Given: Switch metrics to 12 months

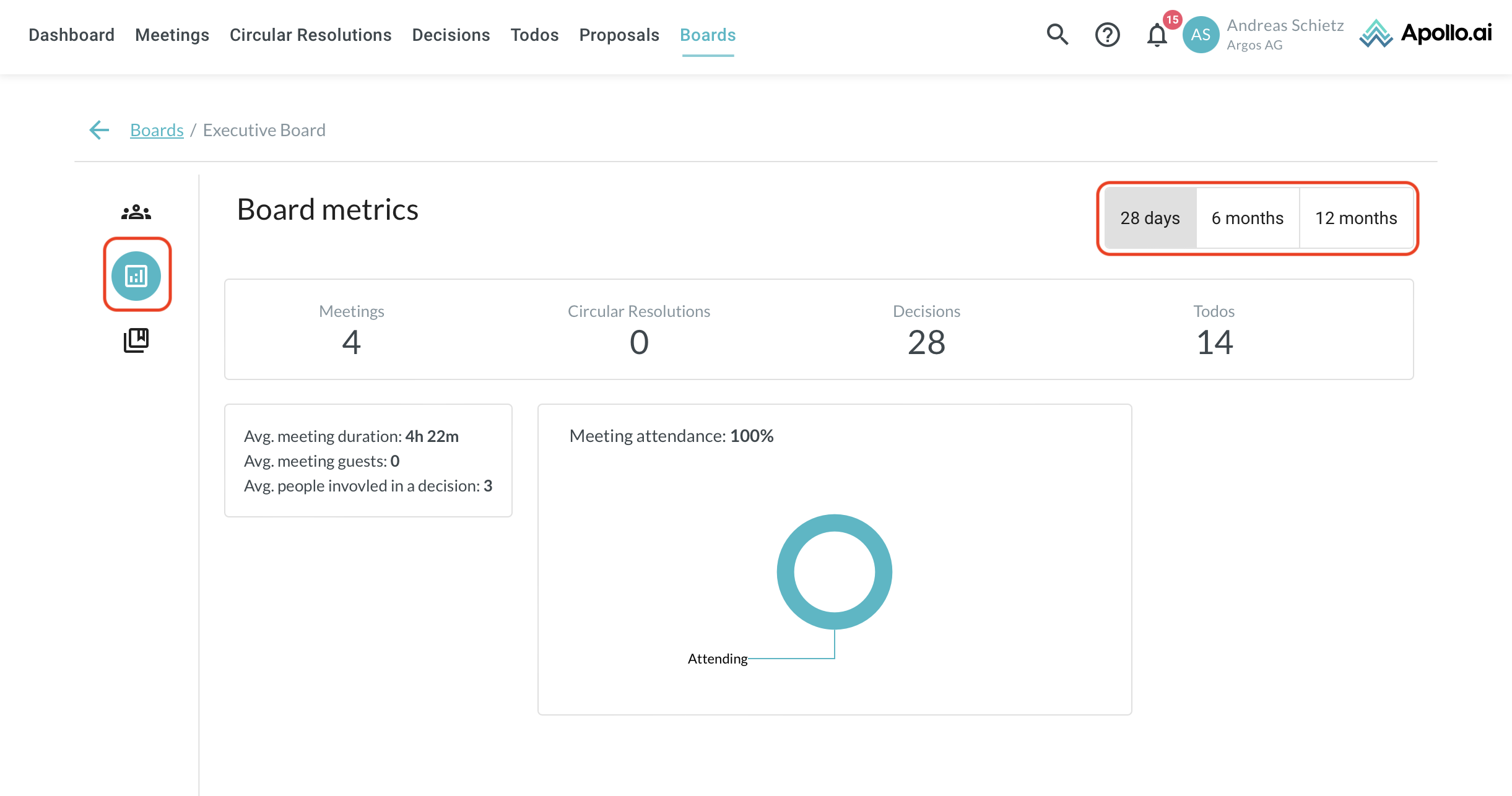Looking at the screenshot, I should click(x=1356, y=218).
